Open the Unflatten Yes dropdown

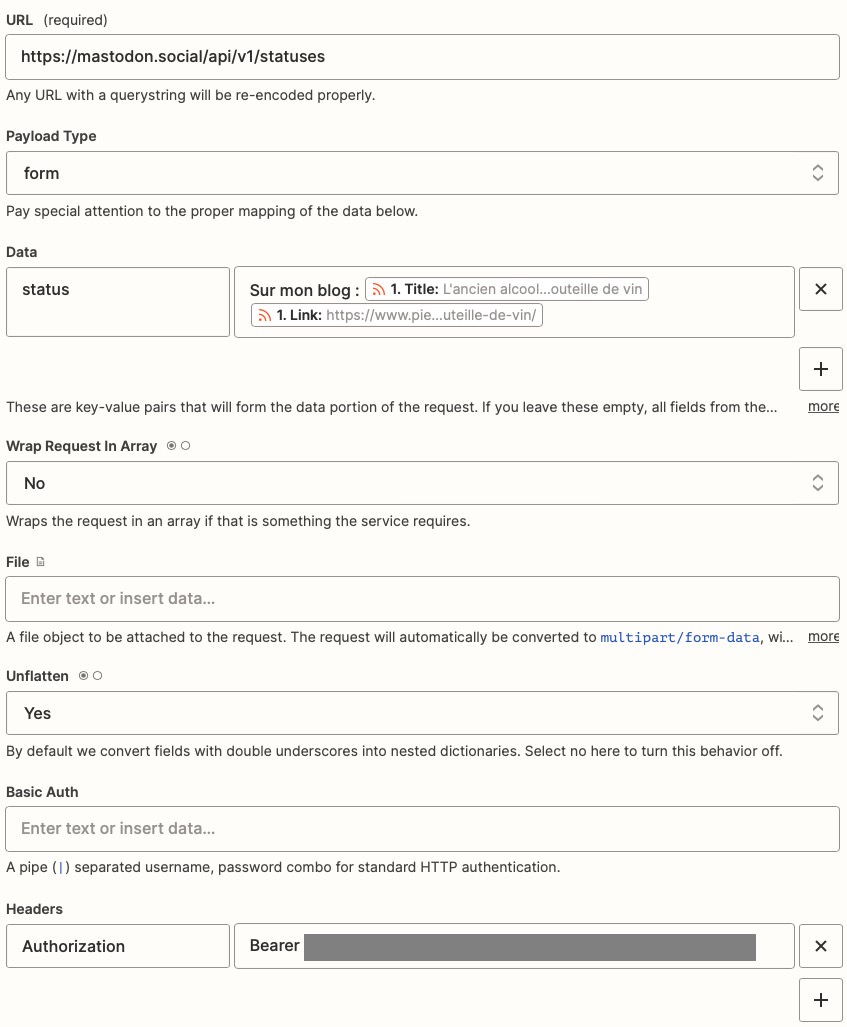pos(422,713)
